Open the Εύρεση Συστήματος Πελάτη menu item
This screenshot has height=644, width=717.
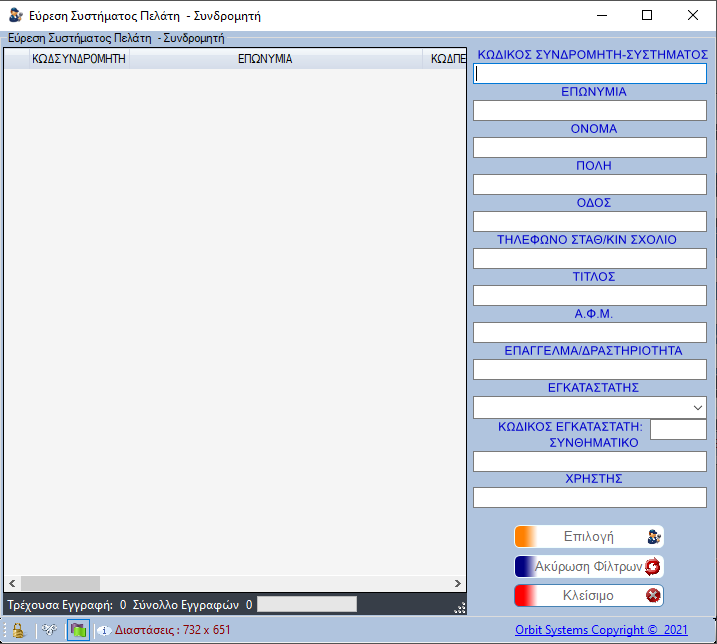click(x=115, y=38)
